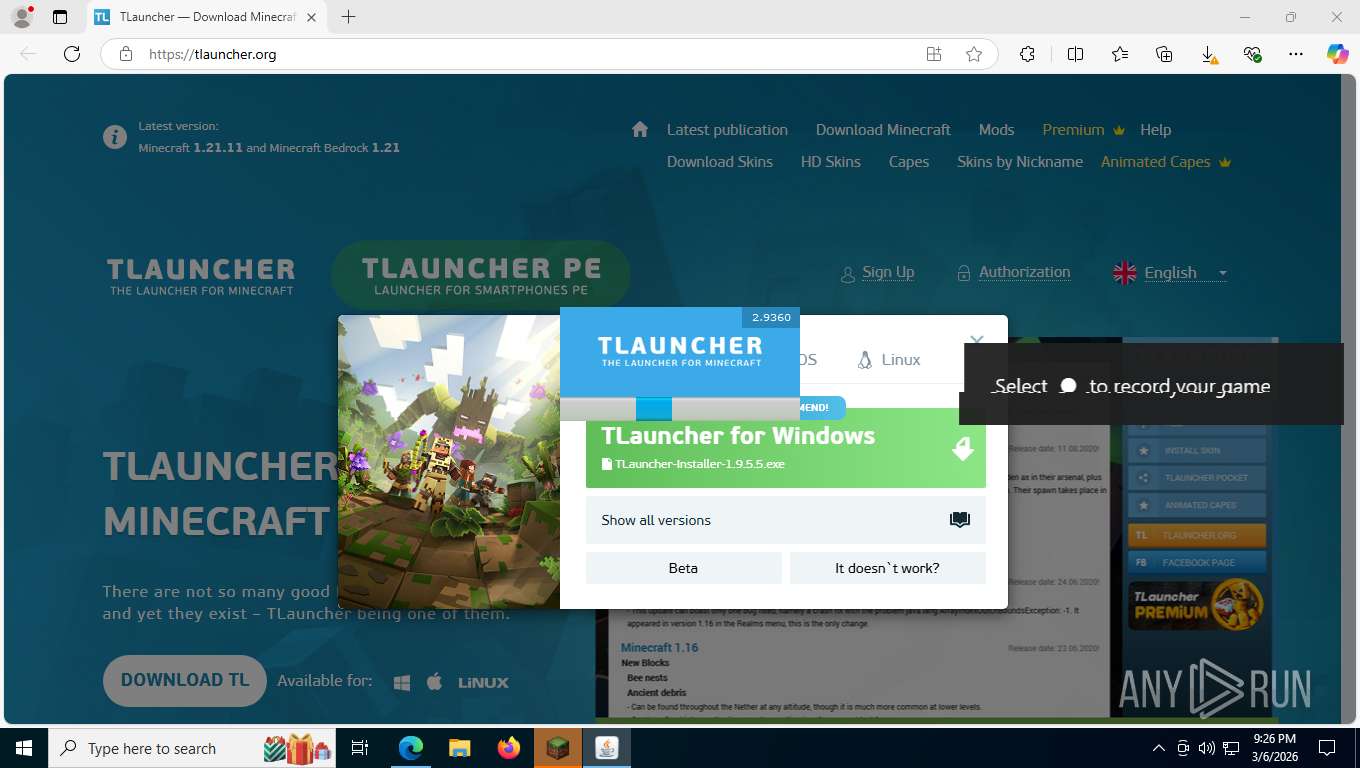The width and height of the screenshot is (1360, 768).
Task: Click the browser refresh icon
Action: pyautogui.click(x=71, y=54)
